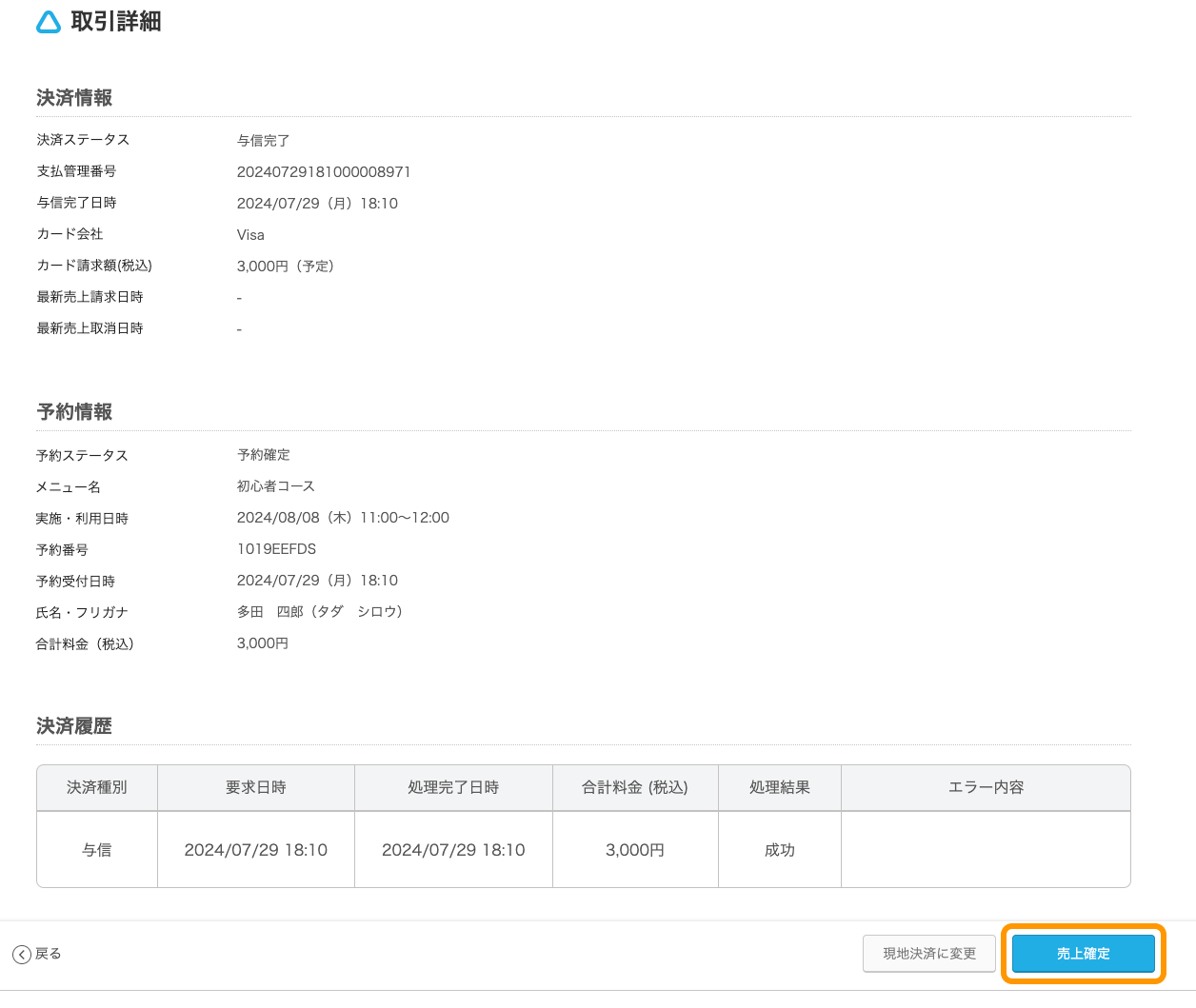Click the blue triangle logo icon
Screen dimensions: 1196x1008
[48, 21]
